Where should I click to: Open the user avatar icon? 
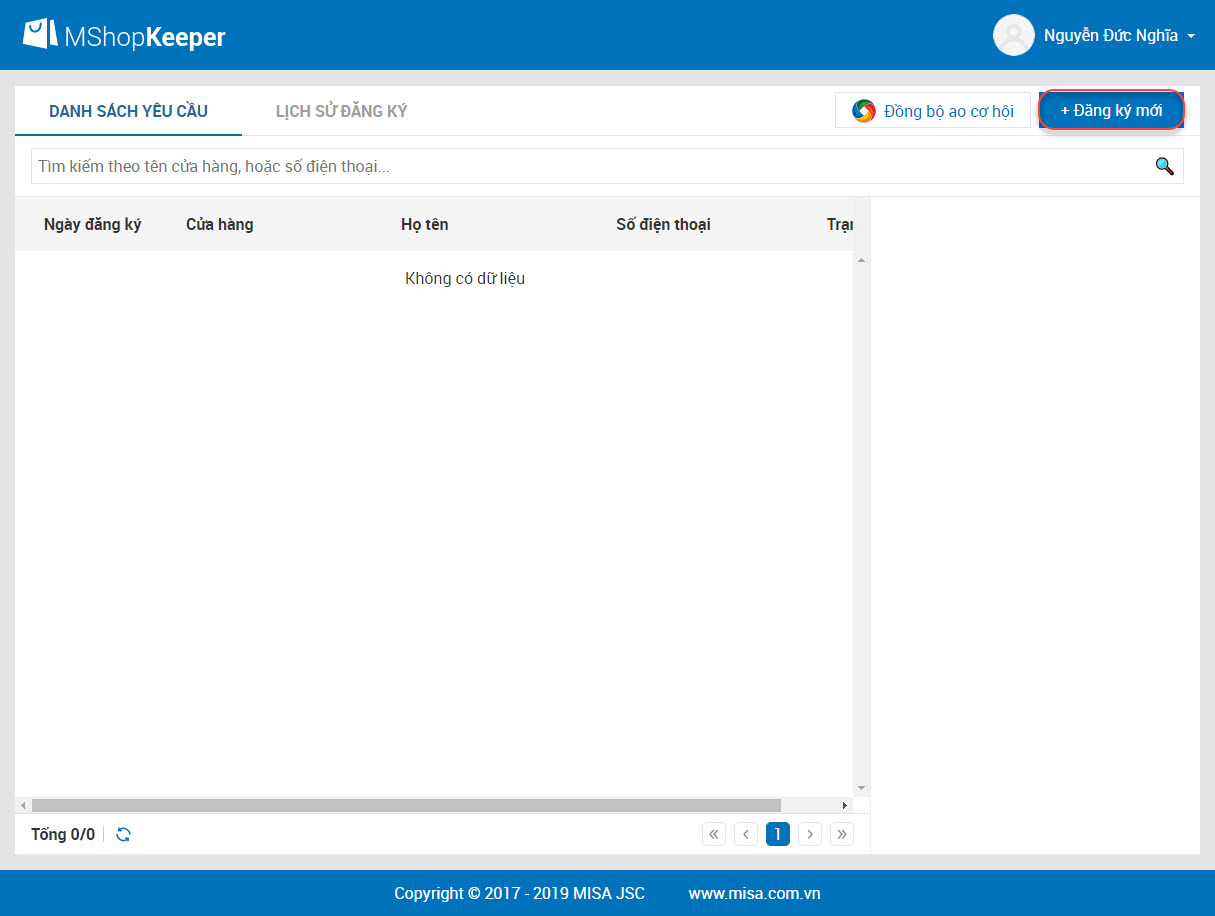point(1013,35)
